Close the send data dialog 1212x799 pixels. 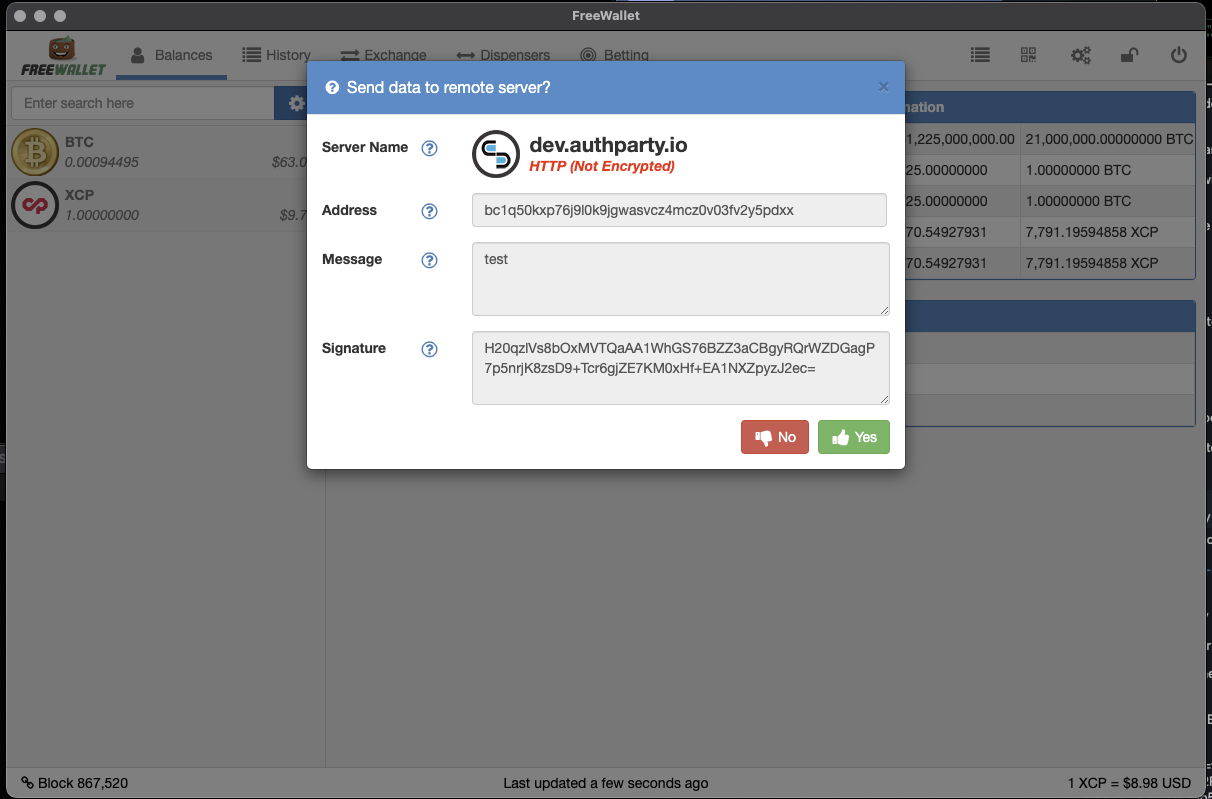point(883,87)
